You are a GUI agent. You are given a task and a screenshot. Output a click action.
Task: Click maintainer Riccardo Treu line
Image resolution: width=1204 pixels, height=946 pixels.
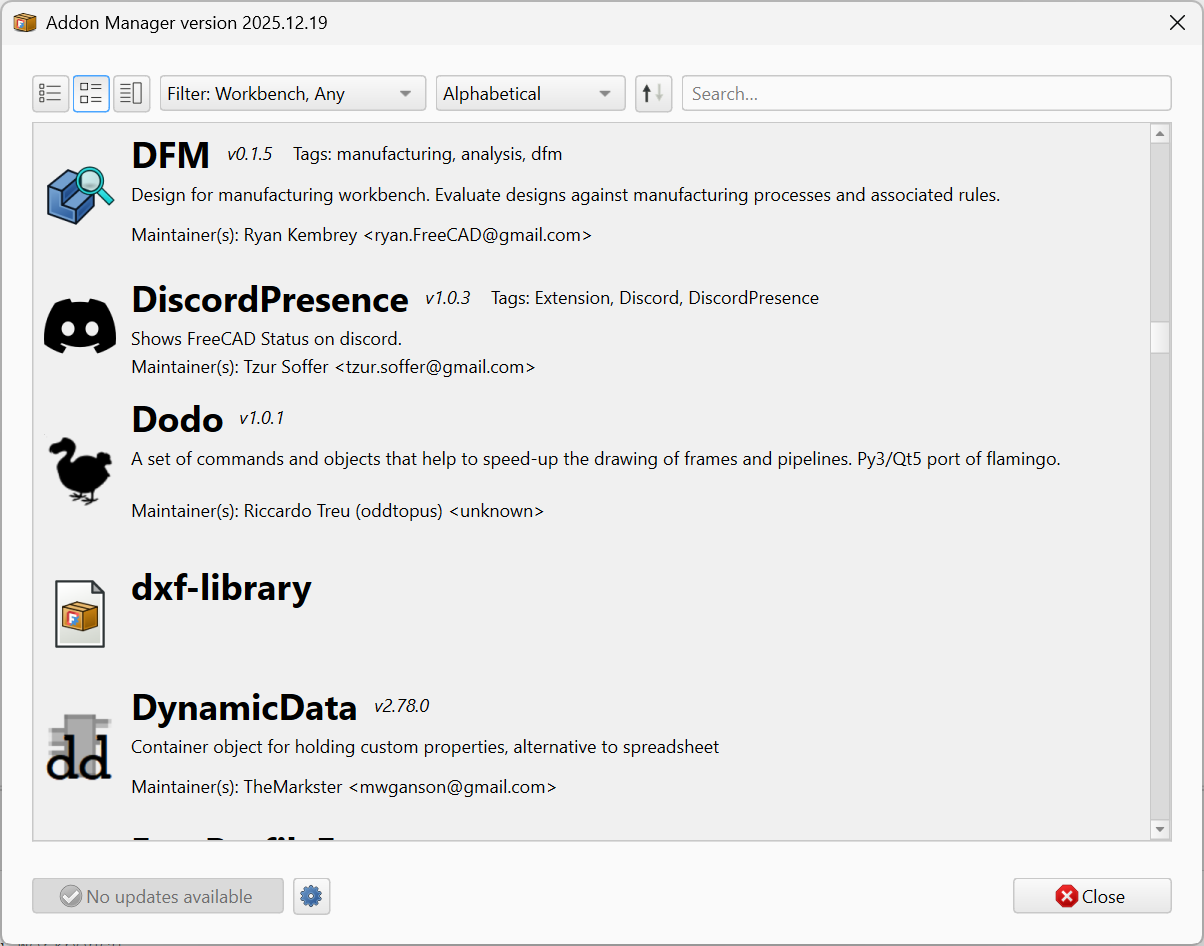[338, 511]
